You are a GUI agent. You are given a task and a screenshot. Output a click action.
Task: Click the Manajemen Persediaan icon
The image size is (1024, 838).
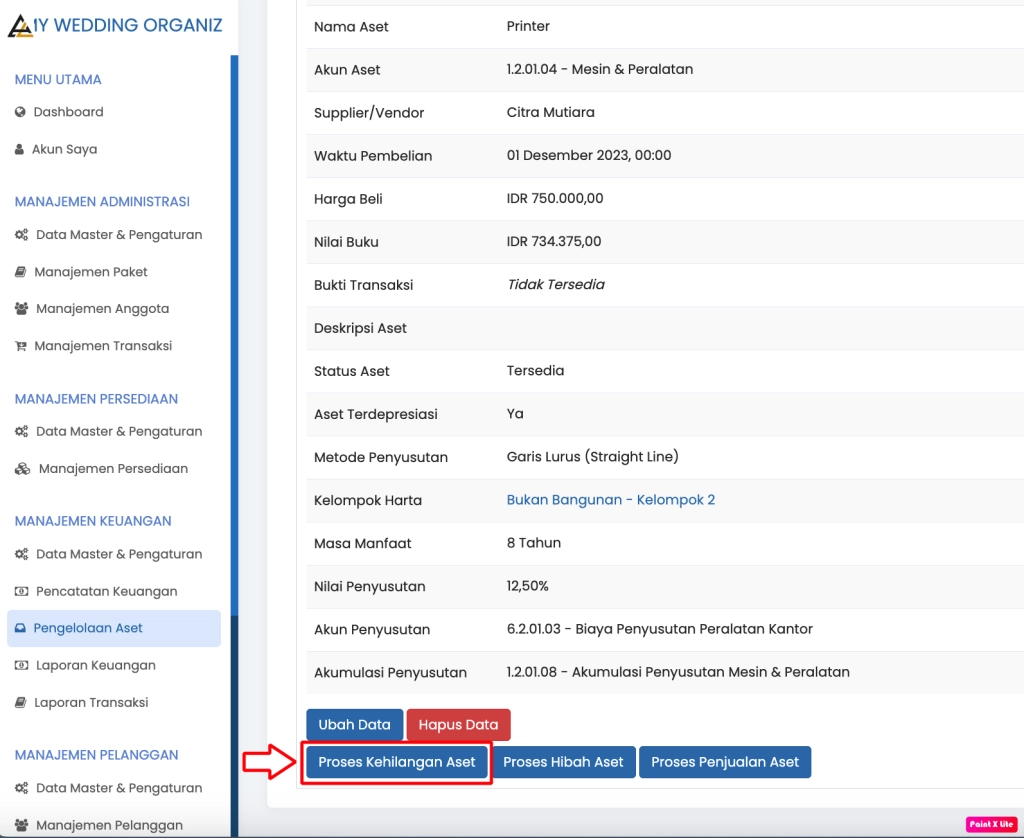(20, 468)
